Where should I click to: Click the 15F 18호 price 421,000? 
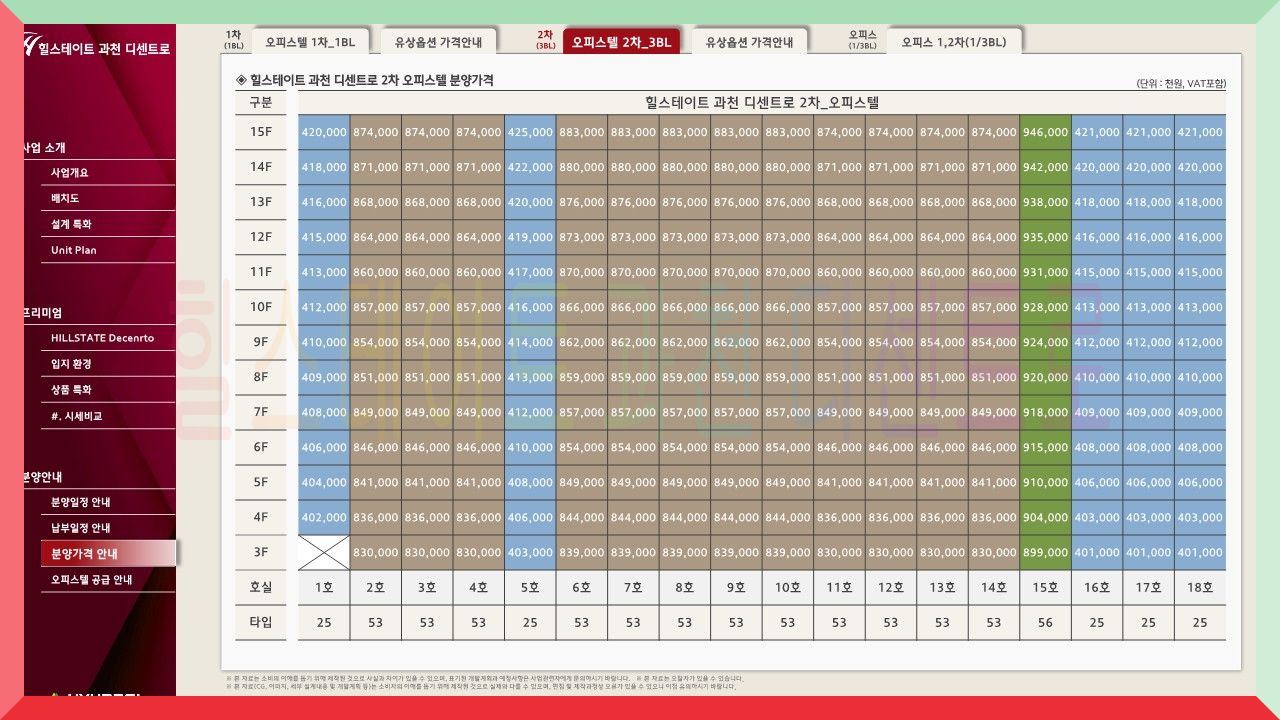(1200, 132)
